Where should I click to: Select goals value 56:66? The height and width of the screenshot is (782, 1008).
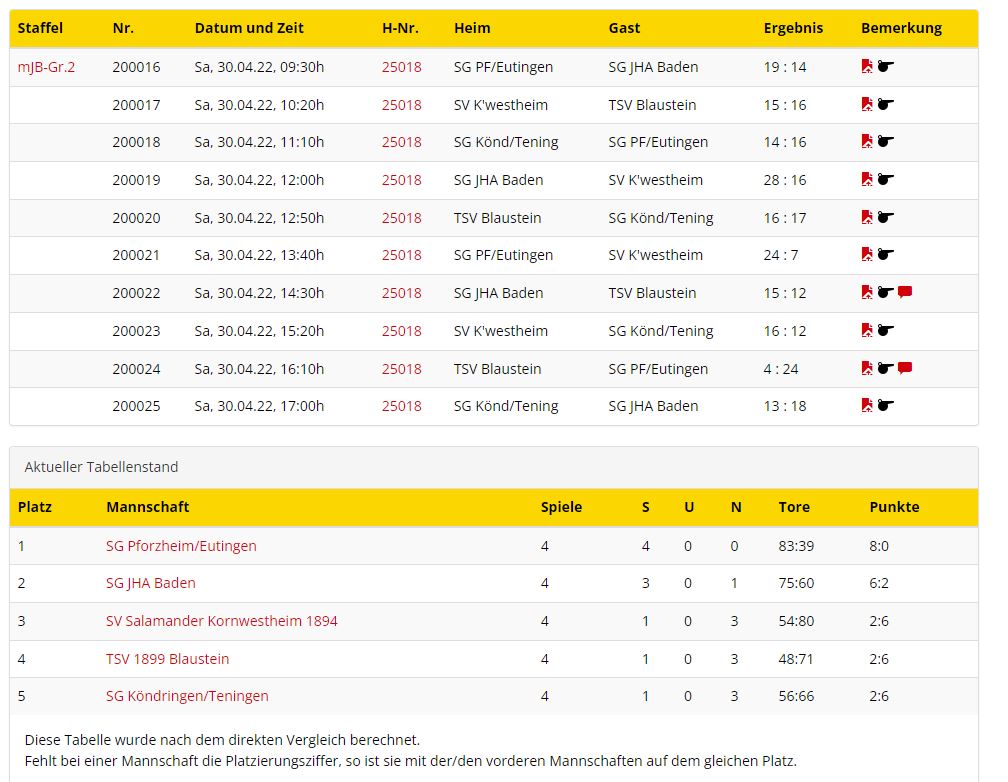[x=796, y=696]
